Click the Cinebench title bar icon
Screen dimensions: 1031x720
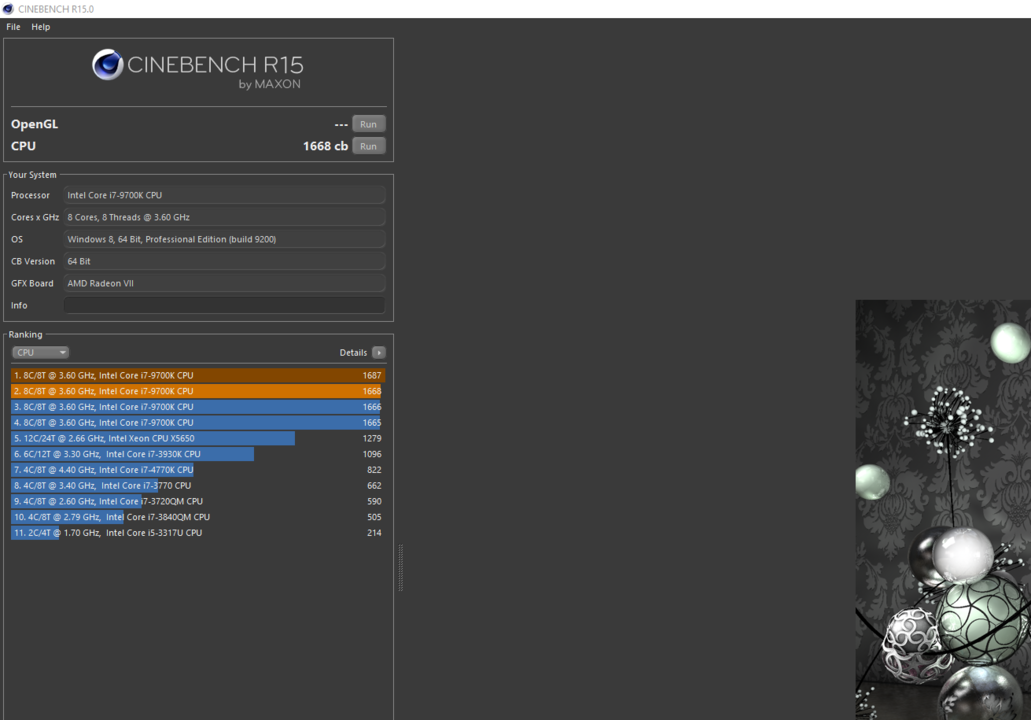click(8, 9)
